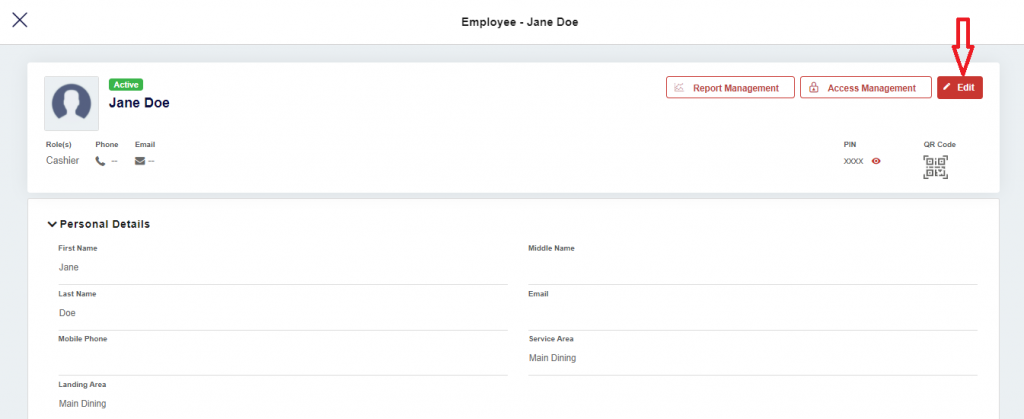
Task: Click the email envelope icon
Action: (x=140, y=161)
